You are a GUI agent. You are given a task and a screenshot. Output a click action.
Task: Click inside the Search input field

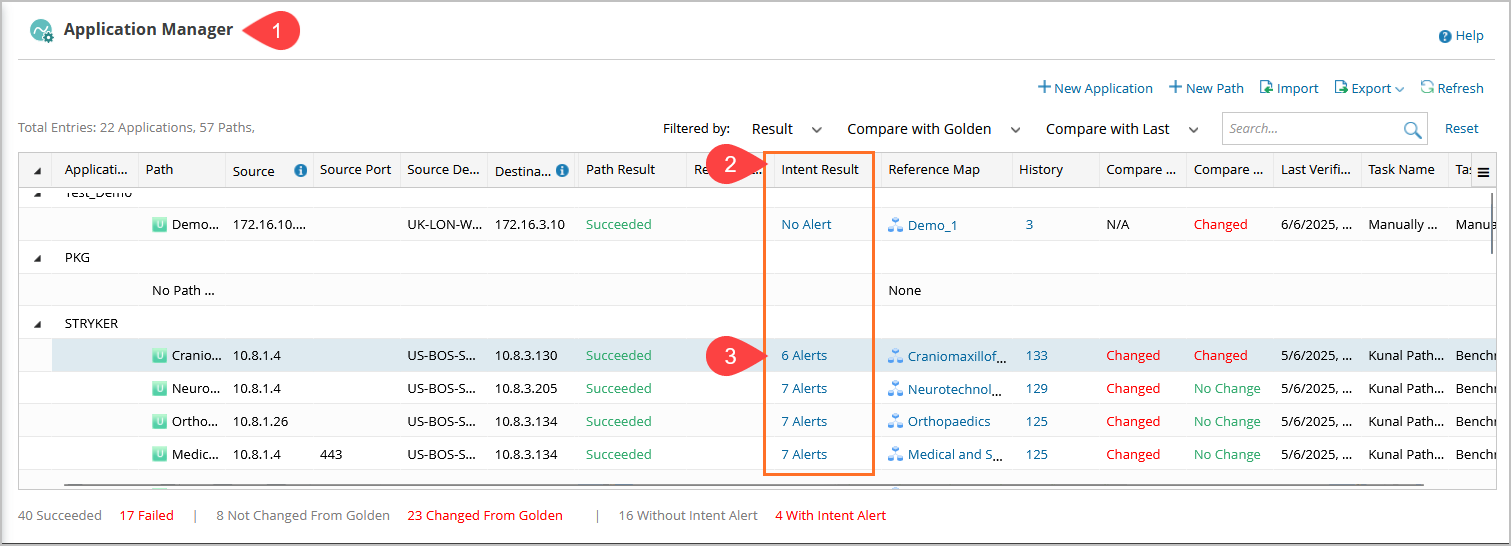(x=1310, y=129)
